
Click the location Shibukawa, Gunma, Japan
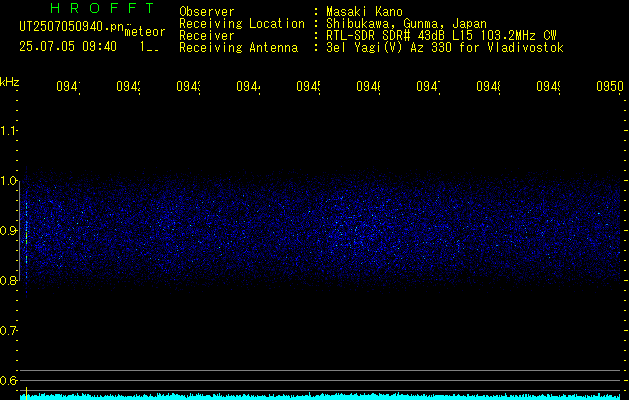click(x=406, y=24)
